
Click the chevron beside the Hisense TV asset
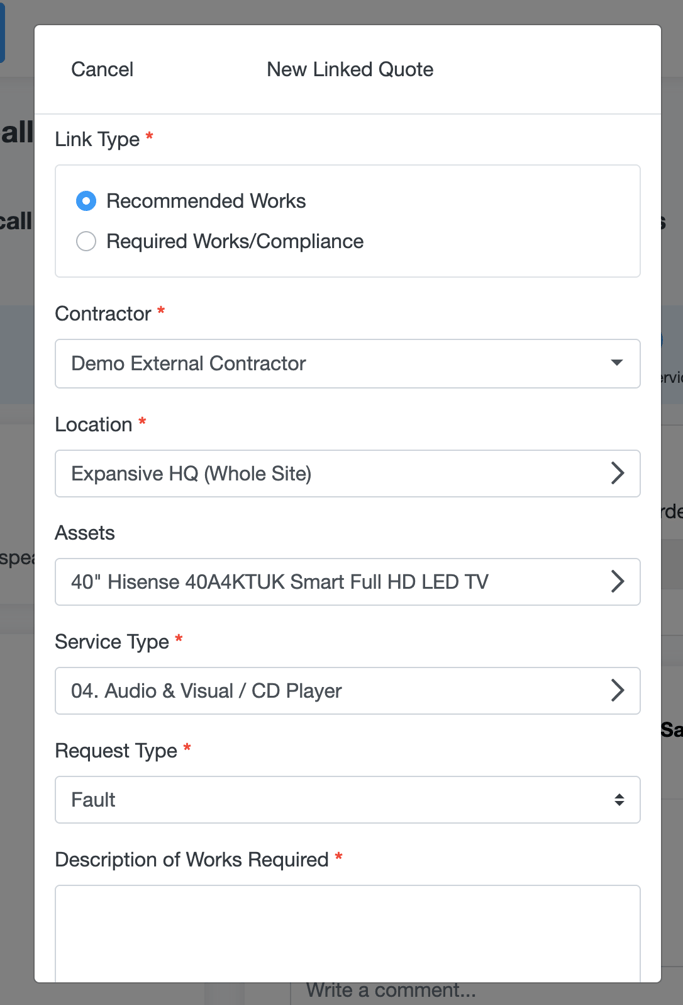[618, 581]
